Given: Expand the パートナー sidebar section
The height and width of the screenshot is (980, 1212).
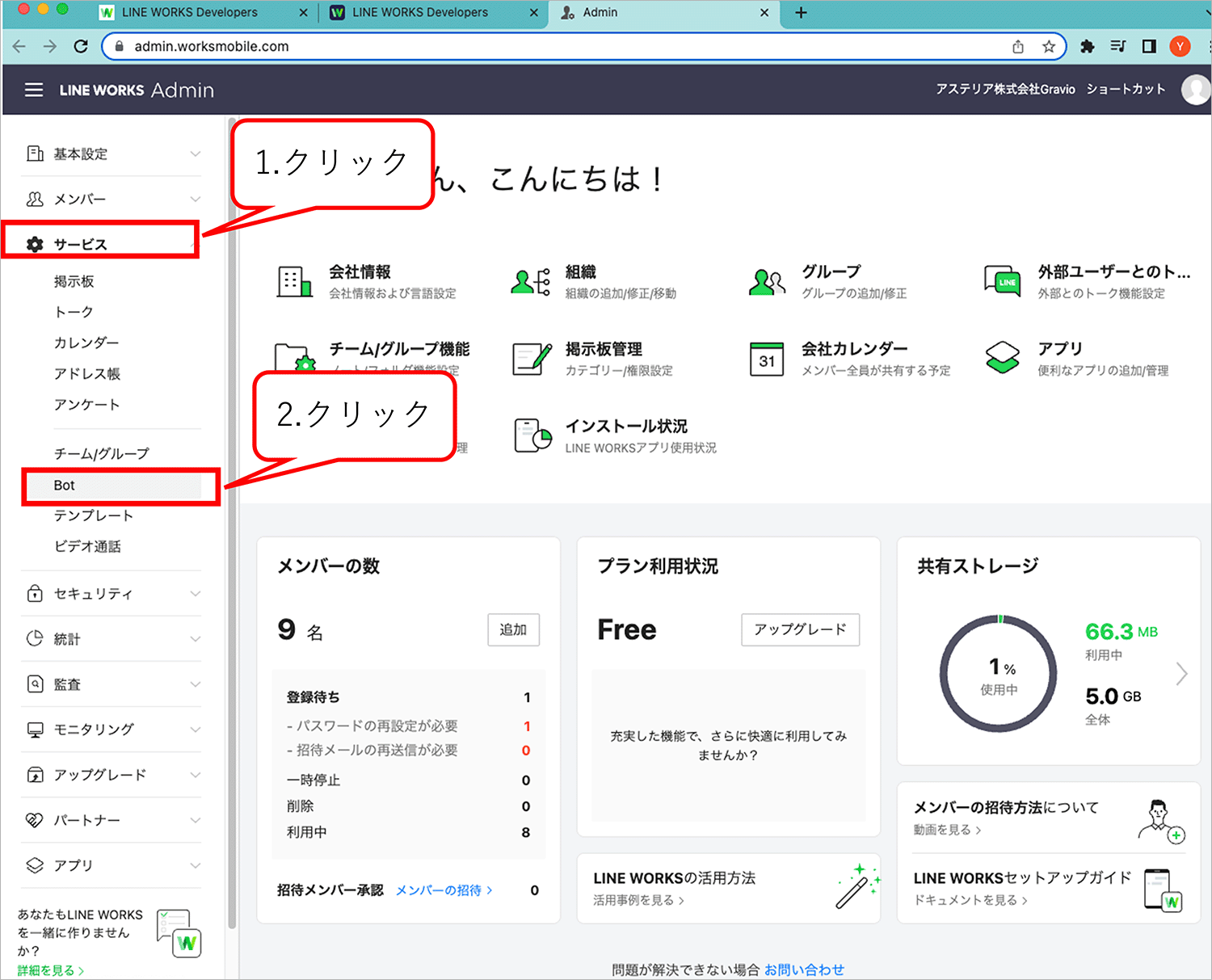Looking at the screenshot, I should click(x=195, y=820).
